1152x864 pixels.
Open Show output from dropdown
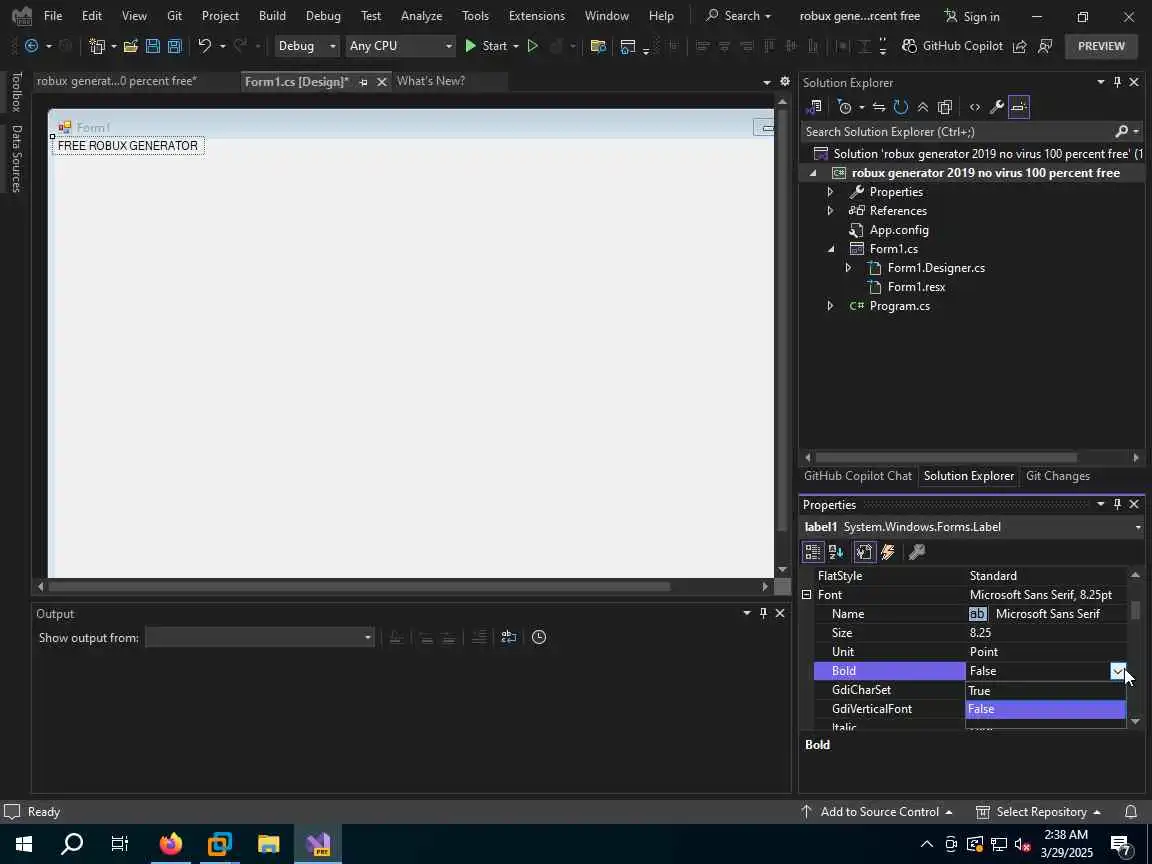[259, 637]
